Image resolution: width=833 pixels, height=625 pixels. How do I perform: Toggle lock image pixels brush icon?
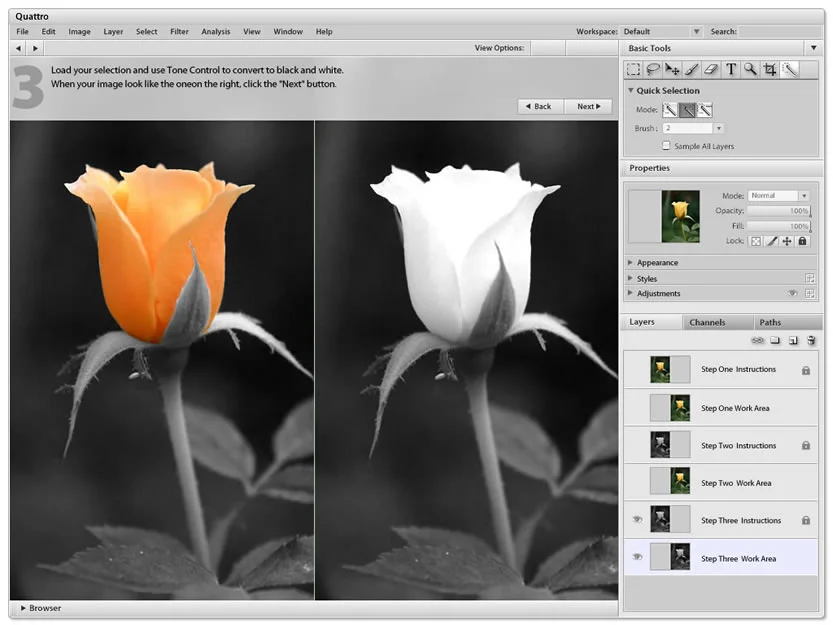point(772,241)
